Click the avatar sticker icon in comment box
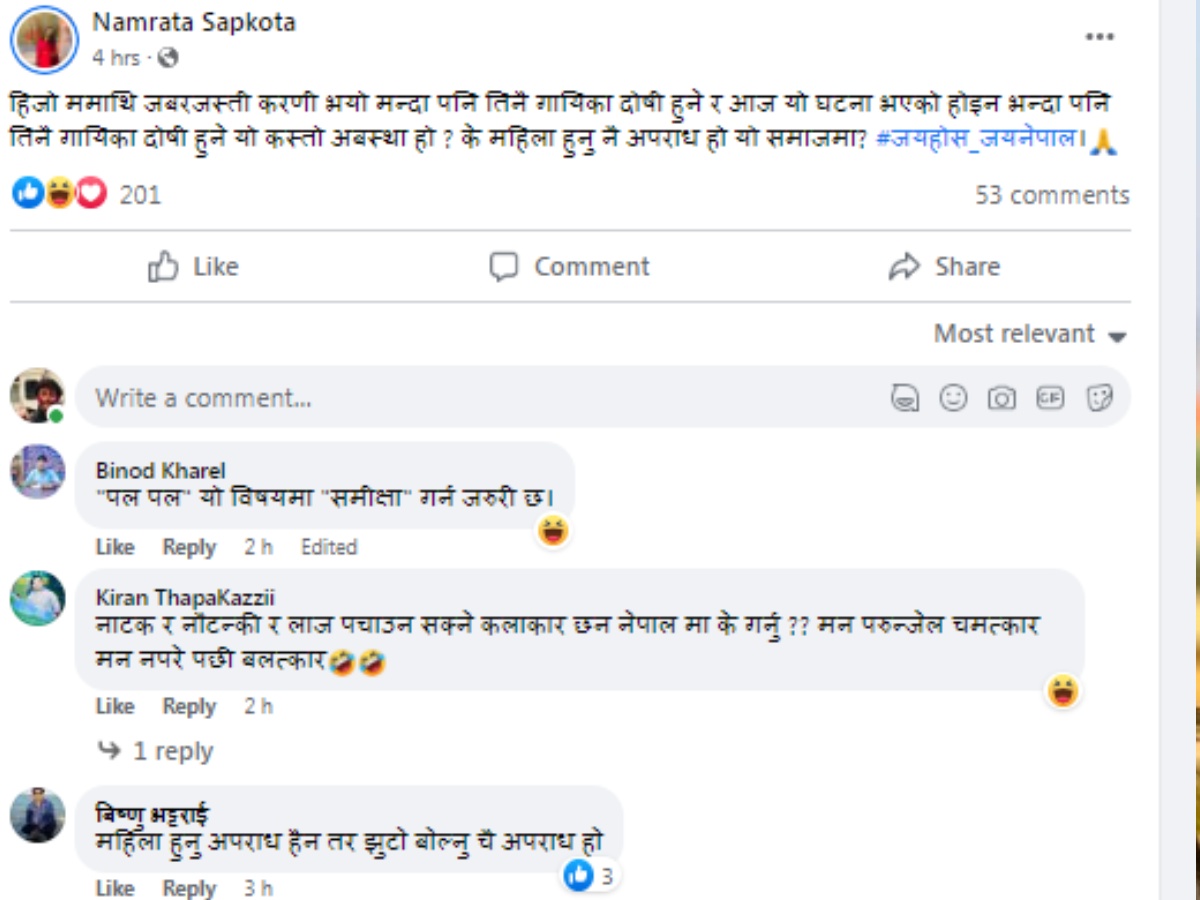This screenshot has height=900, width=1200. (905, 398)
